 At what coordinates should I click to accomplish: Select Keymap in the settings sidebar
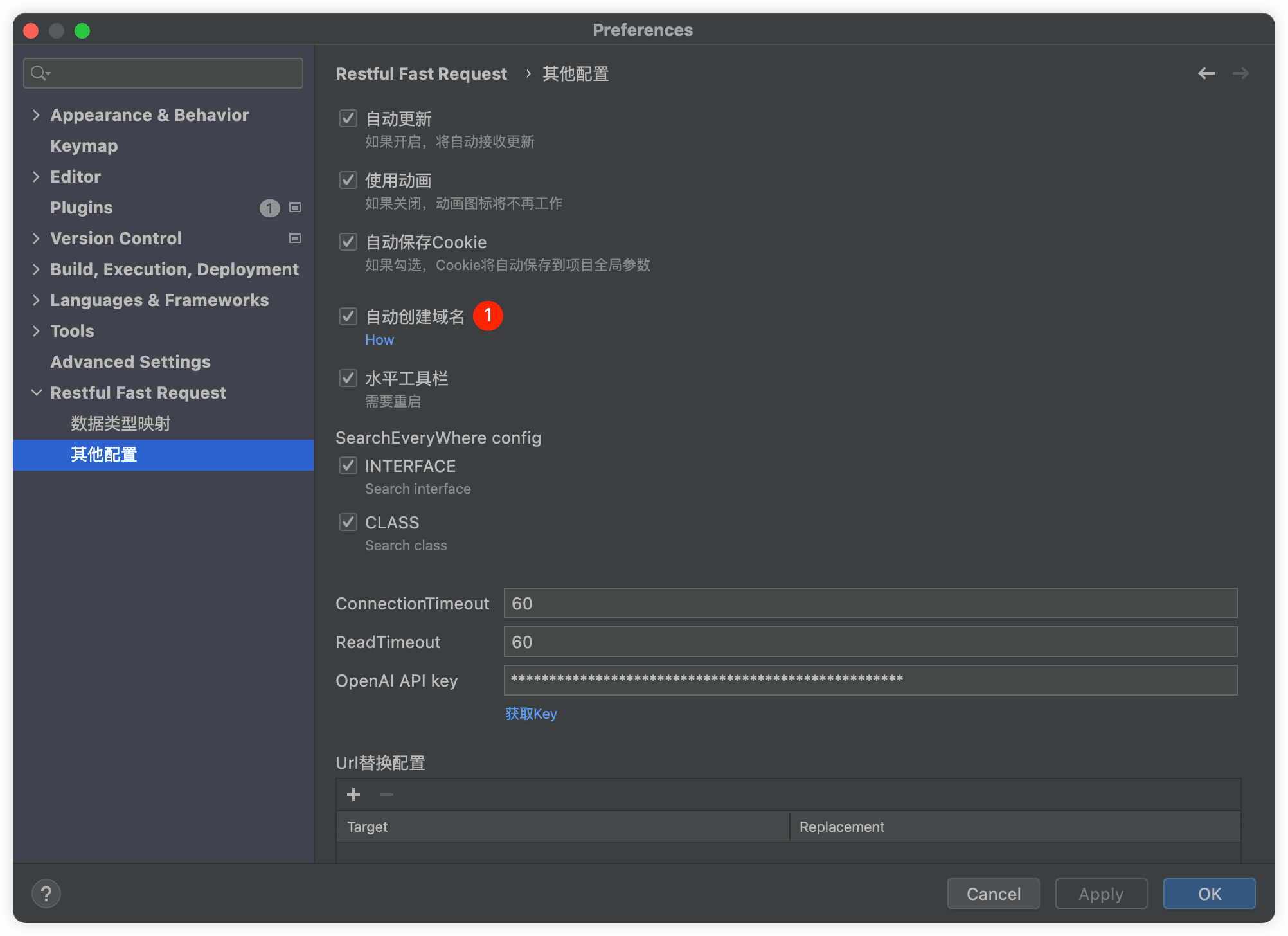coord(84,146)
